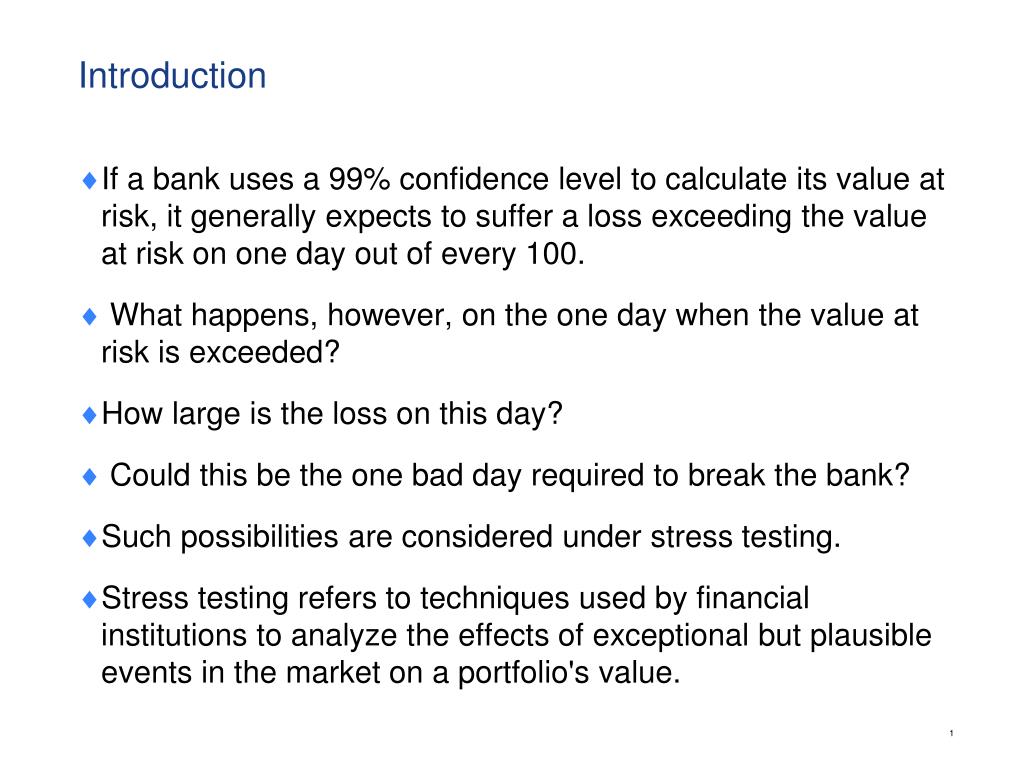Viewport: 1024px width, 768px height.
Task: Click the words 'stress testing.' in fifth bullet
Action: [745, 537]
